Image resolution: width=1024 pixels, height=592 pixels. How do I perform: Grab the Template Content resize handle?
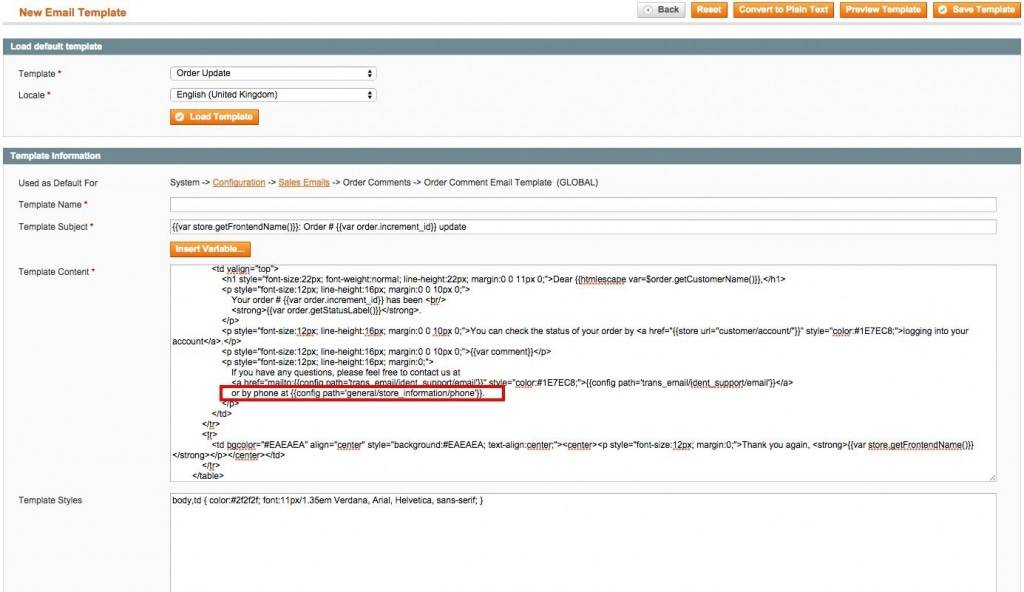992,477
